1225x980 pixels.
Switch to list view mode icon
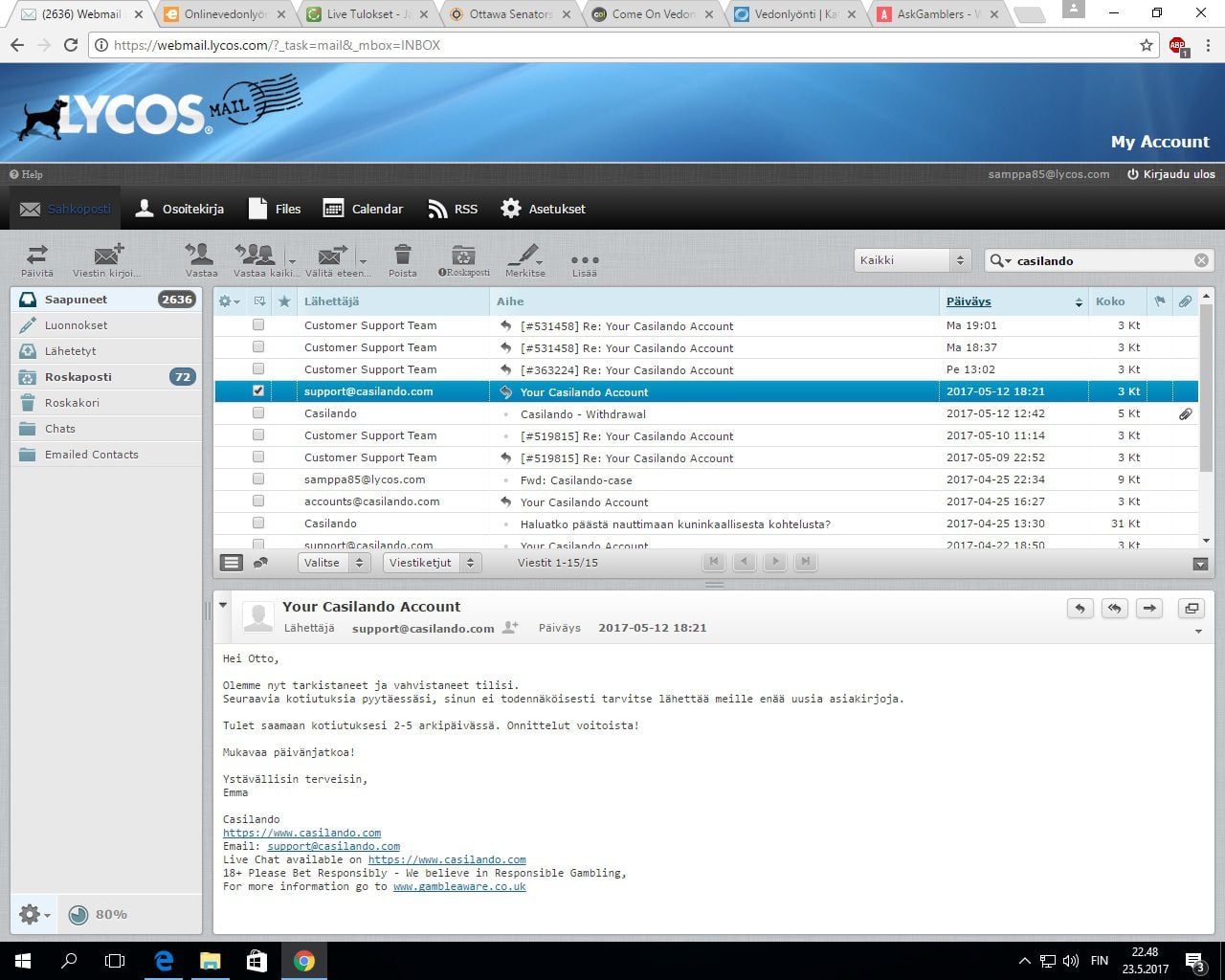[232, 563]
